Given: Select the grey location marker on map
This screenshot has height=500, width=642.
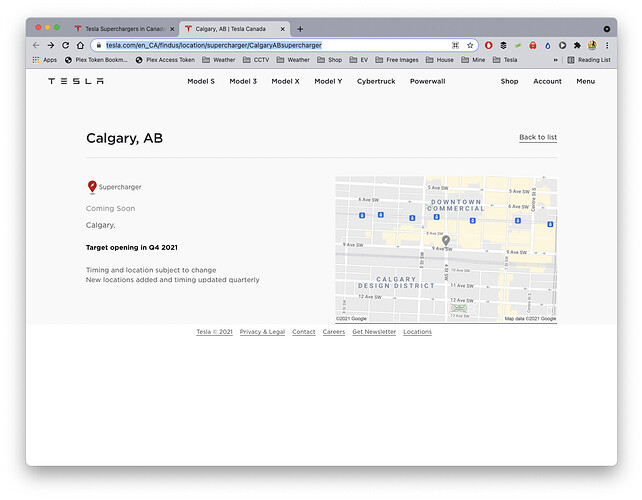Looking at the screenshot, I should (446, 240).
